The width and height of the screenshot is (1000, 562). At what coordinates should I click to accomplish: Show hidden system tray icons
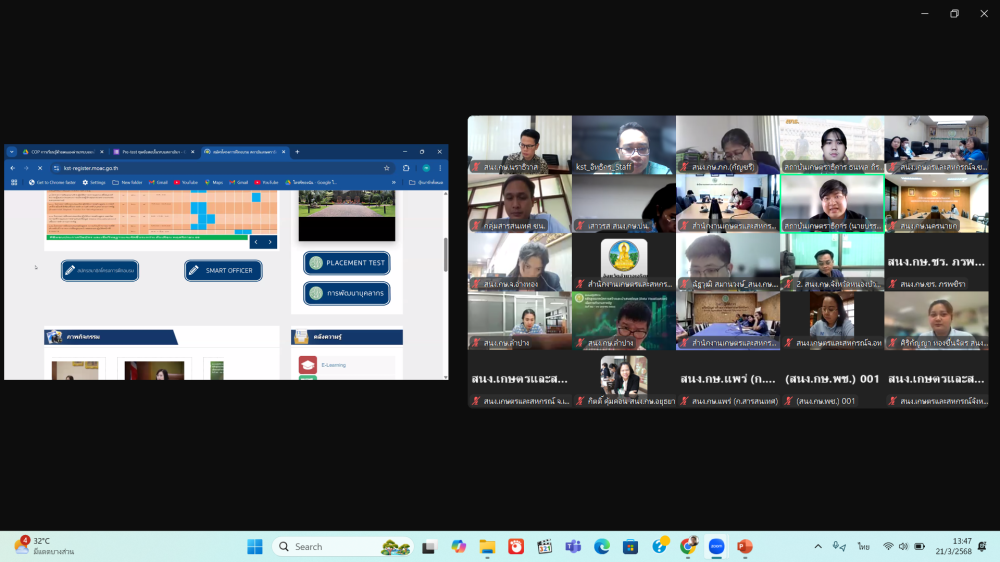coord(818,546)
